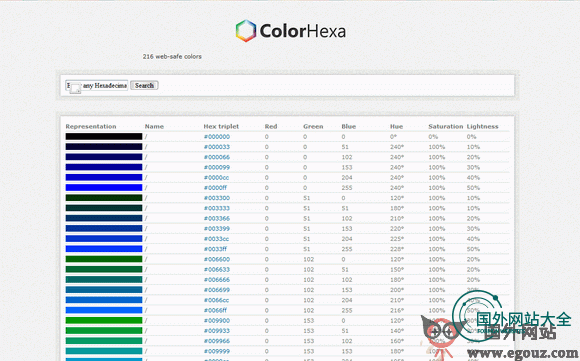580x361 pixels.
Task: Click saturation 0% in #000000 row
Action: pos(433,136)
